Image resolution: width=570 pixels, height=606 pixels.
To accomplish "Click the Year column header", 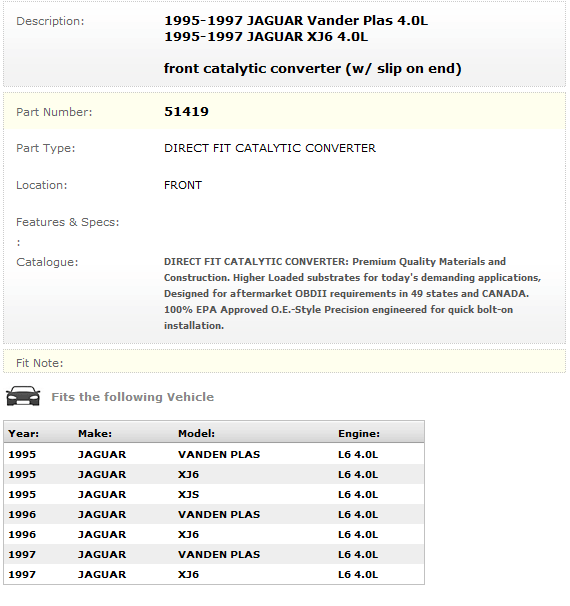I will click(24, 434).
